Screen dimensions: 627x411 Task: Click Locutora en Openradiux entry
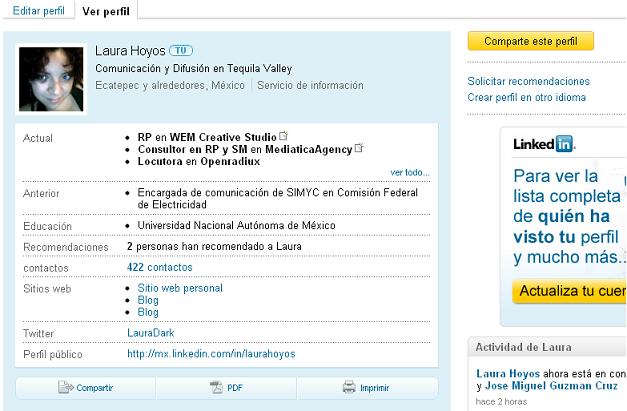[x=199, y=161]
